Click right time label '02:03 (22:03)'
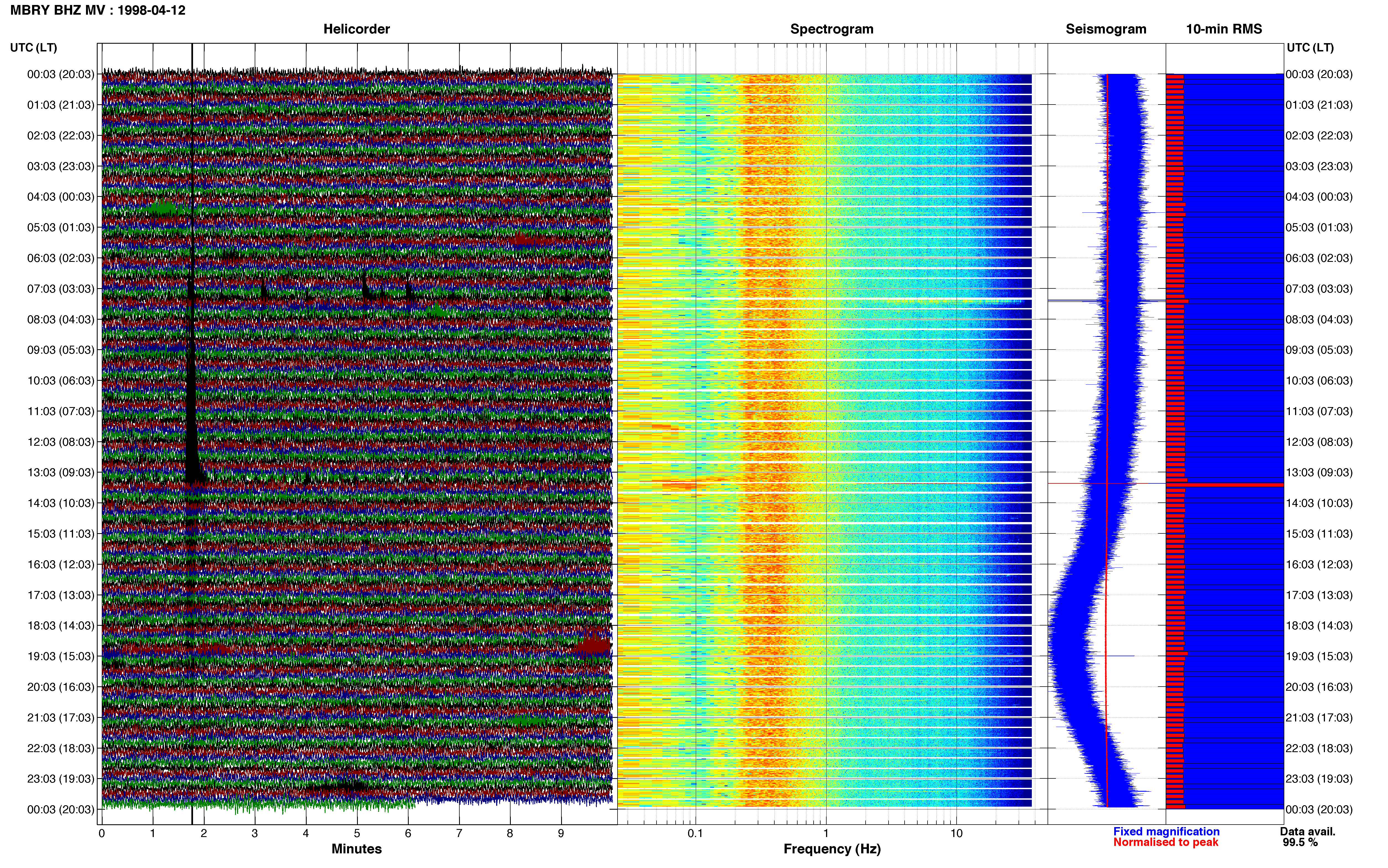Image resolution: width=1388 pixels, height=868 pixels. coord(1319,135)
